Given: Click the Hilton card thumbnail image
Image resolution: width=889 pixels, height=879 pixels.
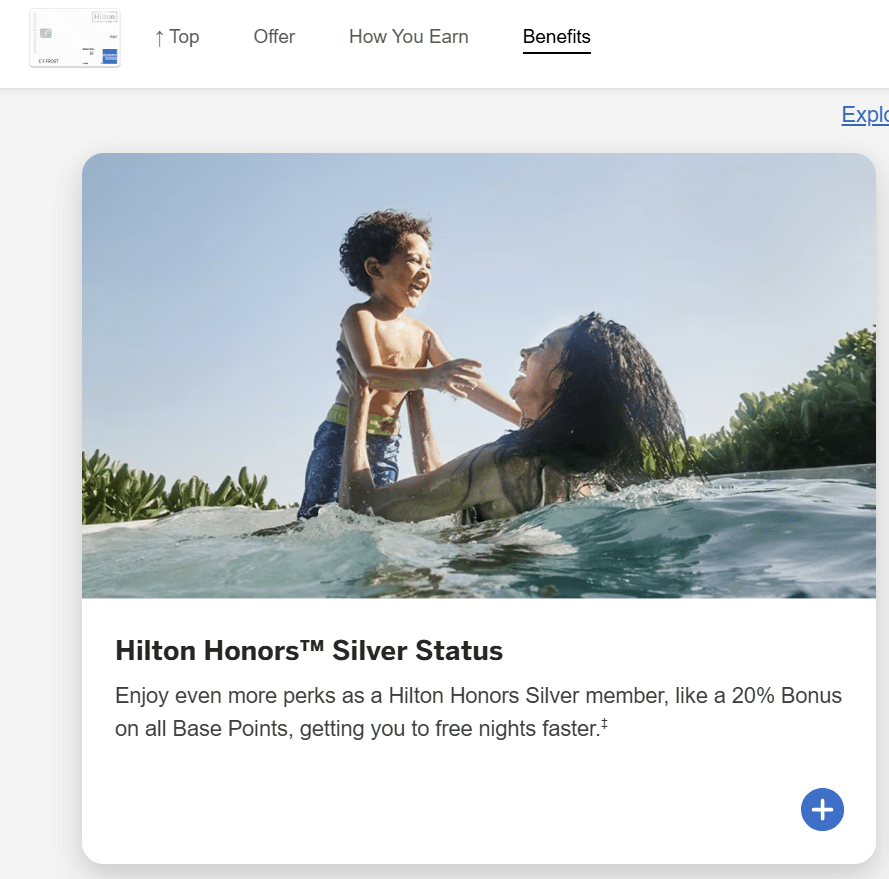Looking at the screenshot, I should coord(75,38).
